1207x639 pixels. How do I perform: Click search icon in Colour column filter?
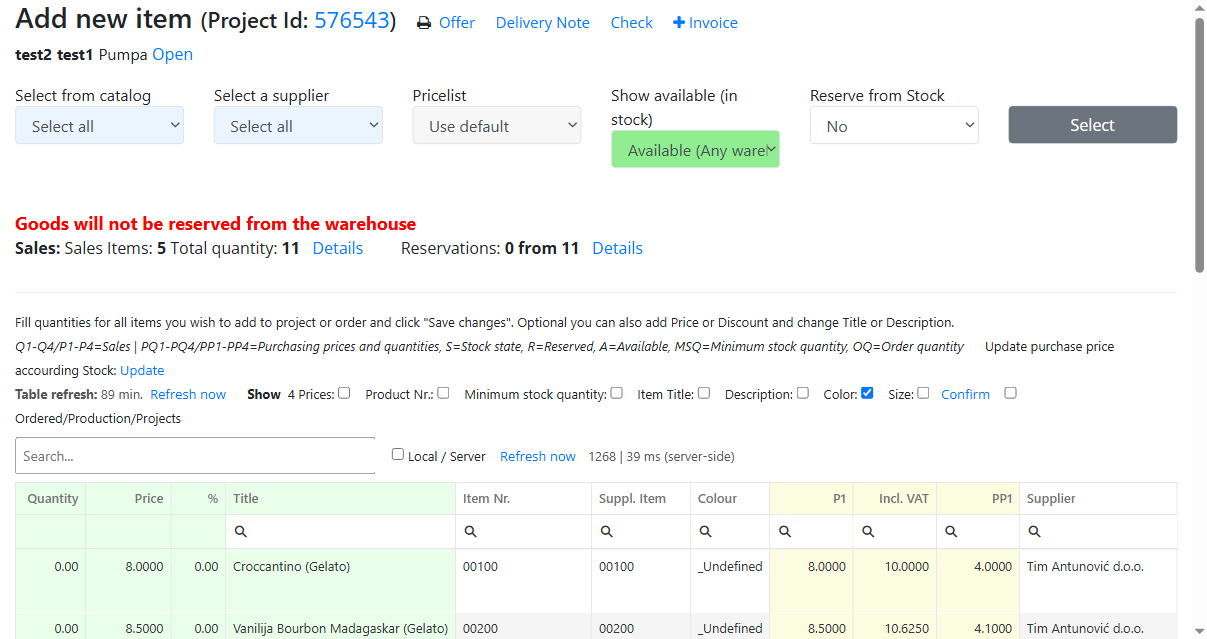click(x=704, y=532)
